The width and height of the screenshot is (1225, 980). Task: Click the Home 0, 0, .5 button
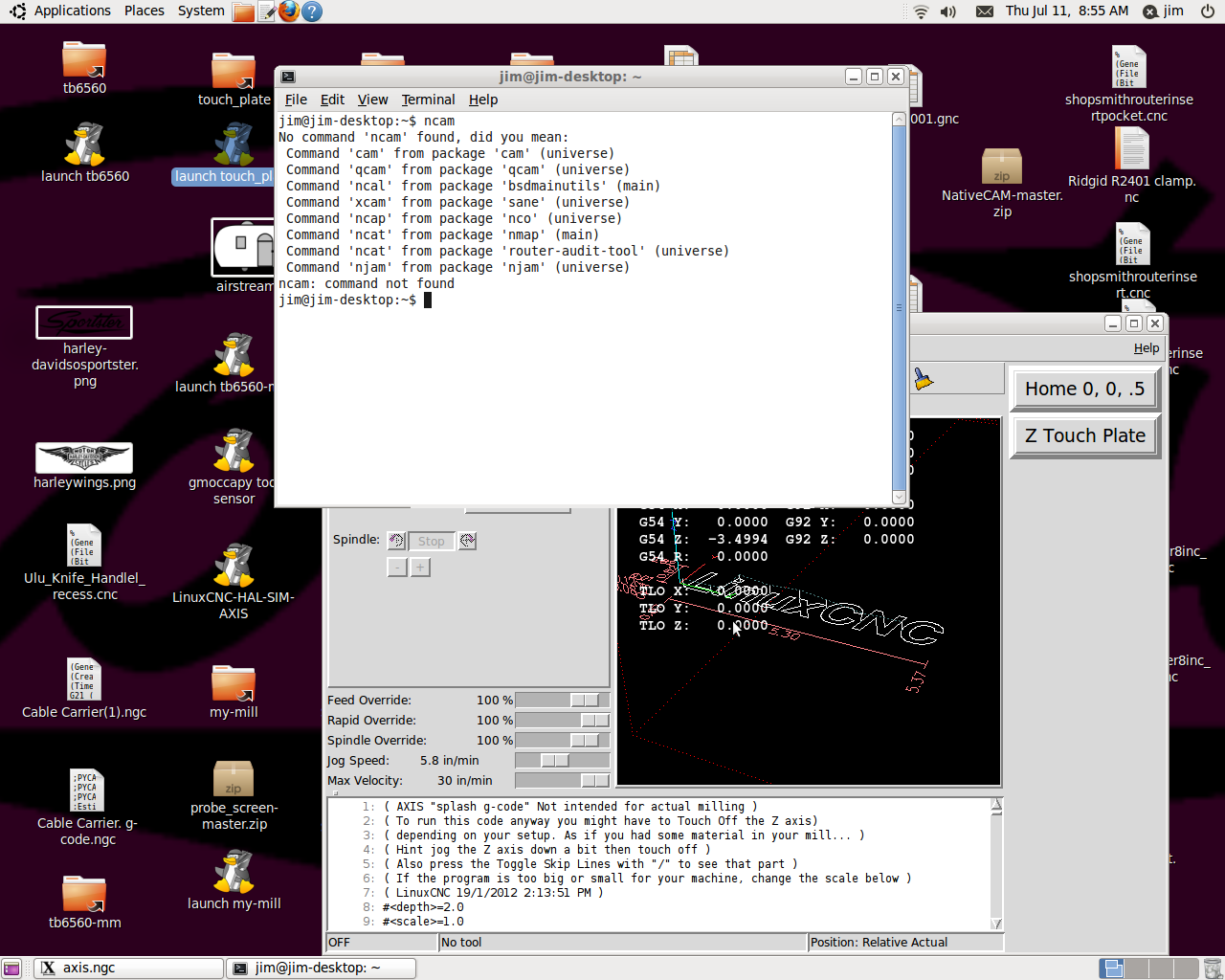pos(1084,389)
